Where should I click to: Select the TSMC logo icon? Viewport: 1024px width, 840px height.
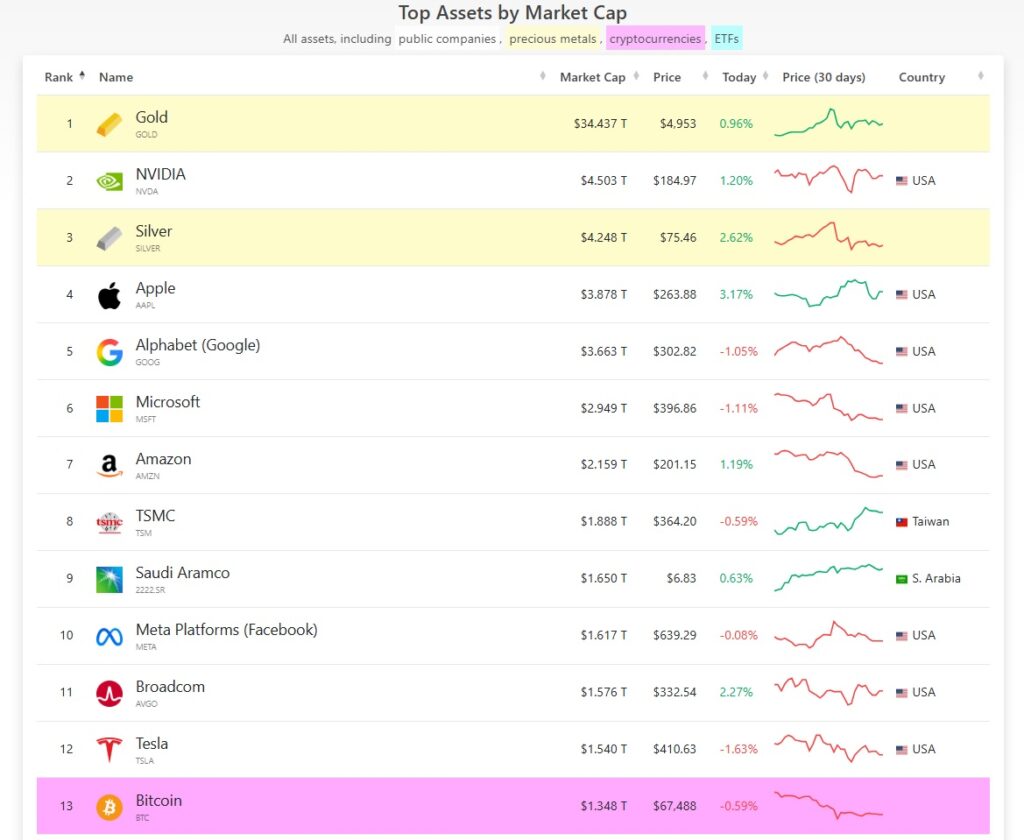point(109,521)
